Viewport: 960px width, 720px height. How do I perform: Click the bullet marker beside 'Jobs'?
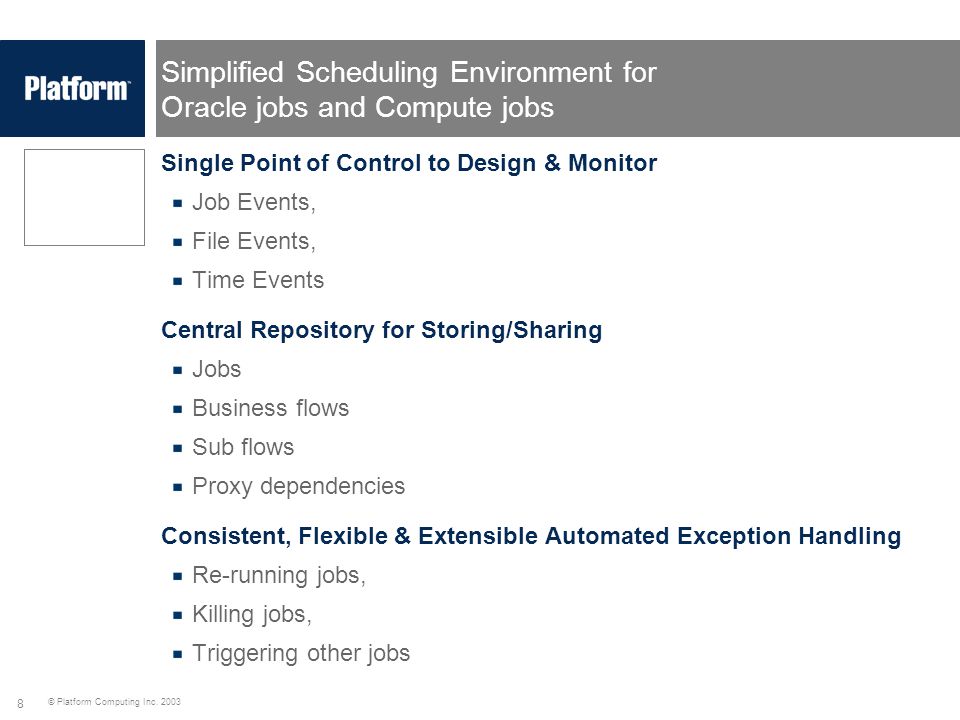click(x=178, y=370)
